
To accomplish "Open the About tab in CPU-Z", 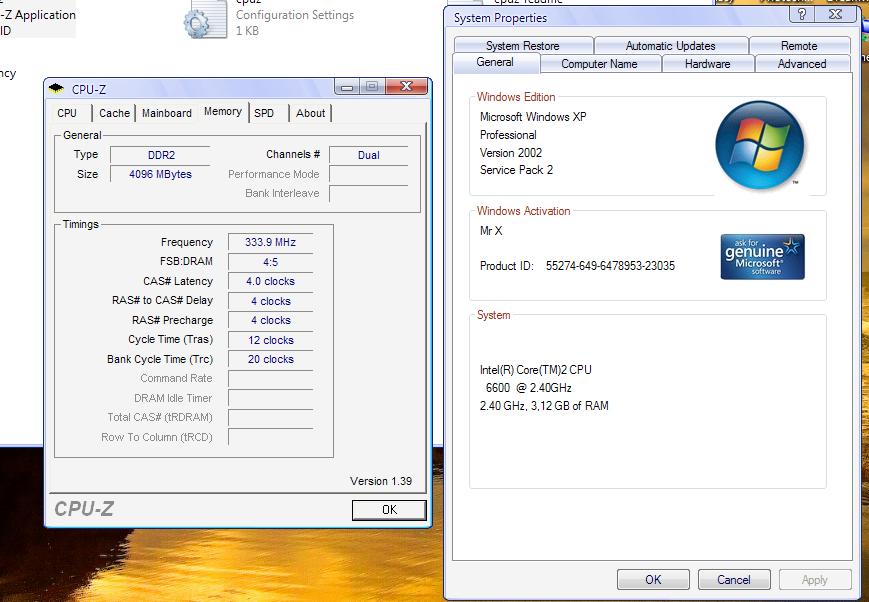I will click(310, 113).
